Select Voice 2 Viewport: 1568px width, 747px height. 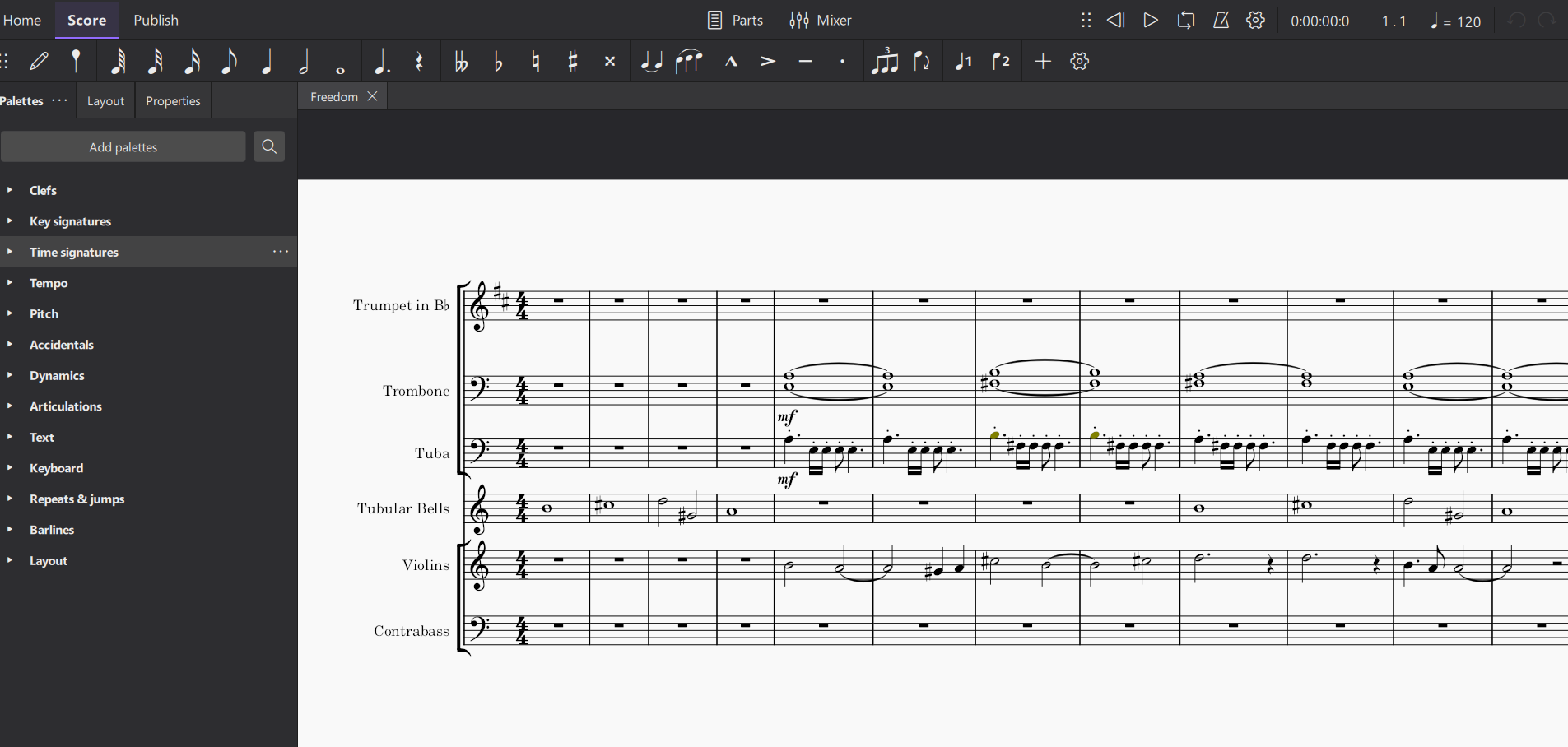pyautogui.click(x=1001, y=61)
